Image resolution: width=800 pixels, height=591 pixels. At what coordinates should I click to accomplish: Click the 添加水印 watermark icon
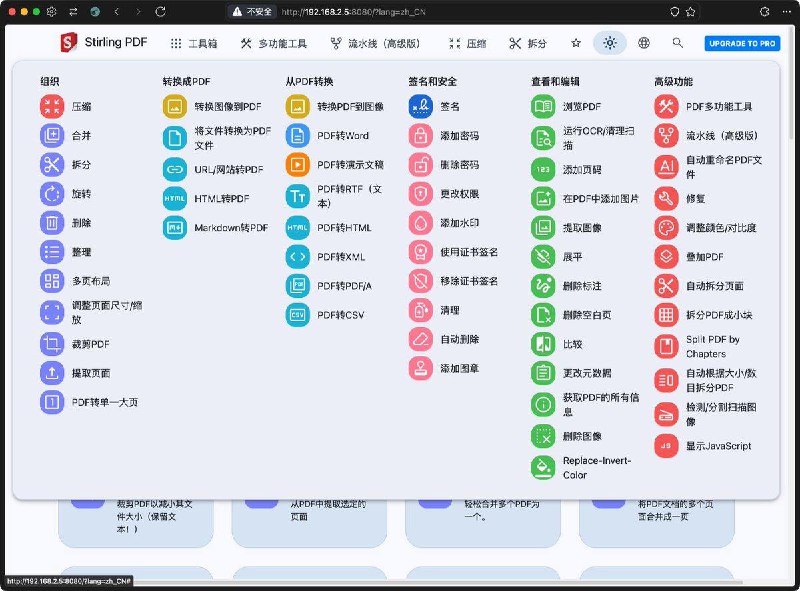(x=421, y=222)
